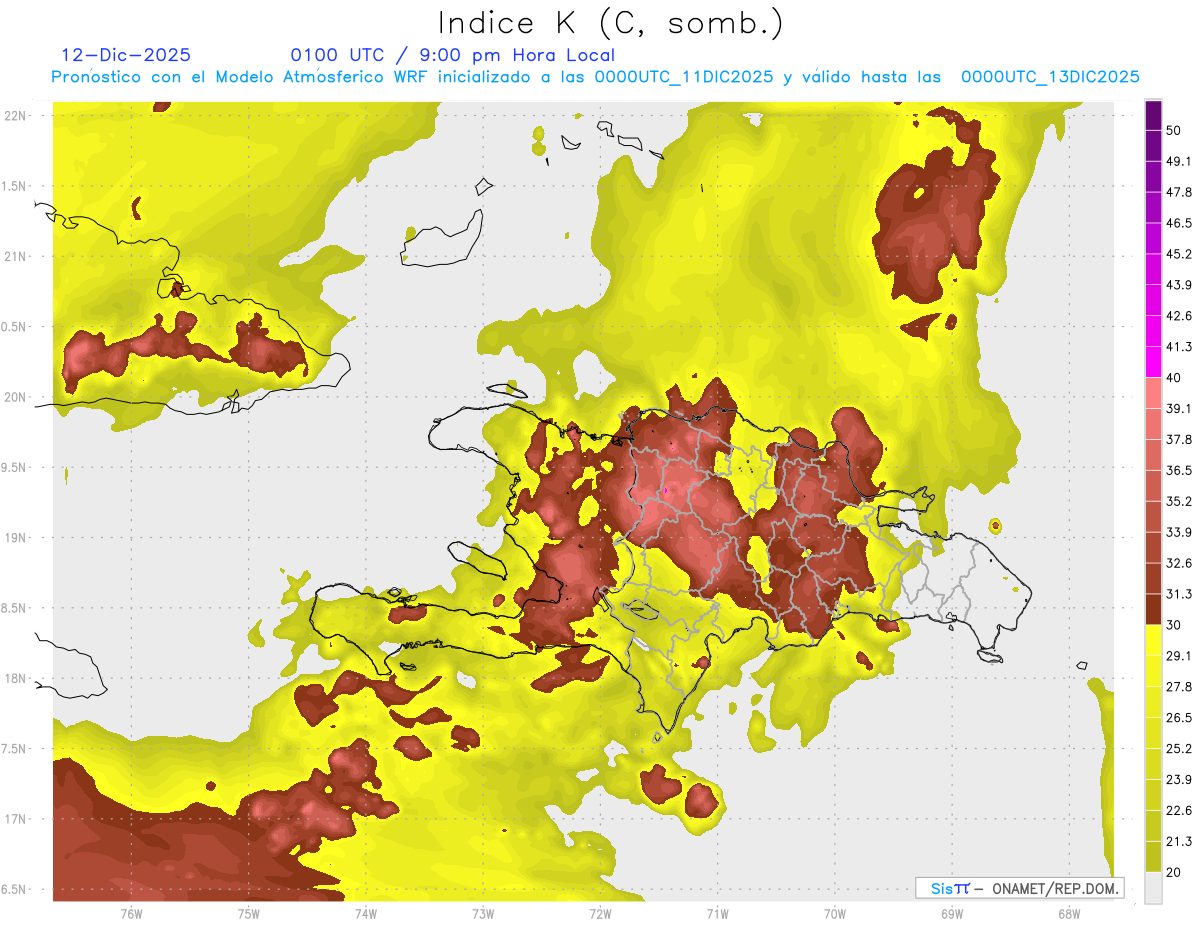Click the colorbar value '41.3'
Screen dimensions: 1200x927
click(1180, 347)
